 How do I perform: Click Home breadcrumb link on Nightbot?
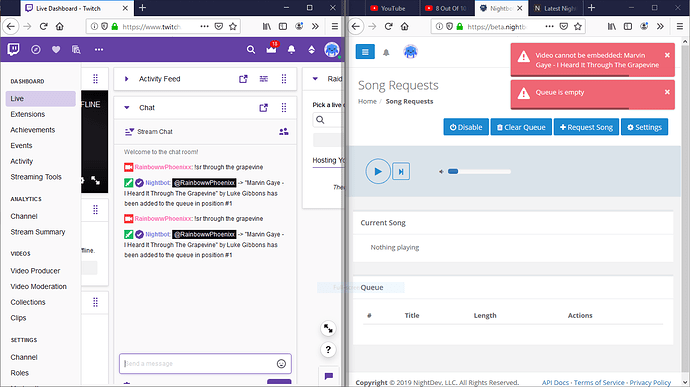tap(367, 101)
